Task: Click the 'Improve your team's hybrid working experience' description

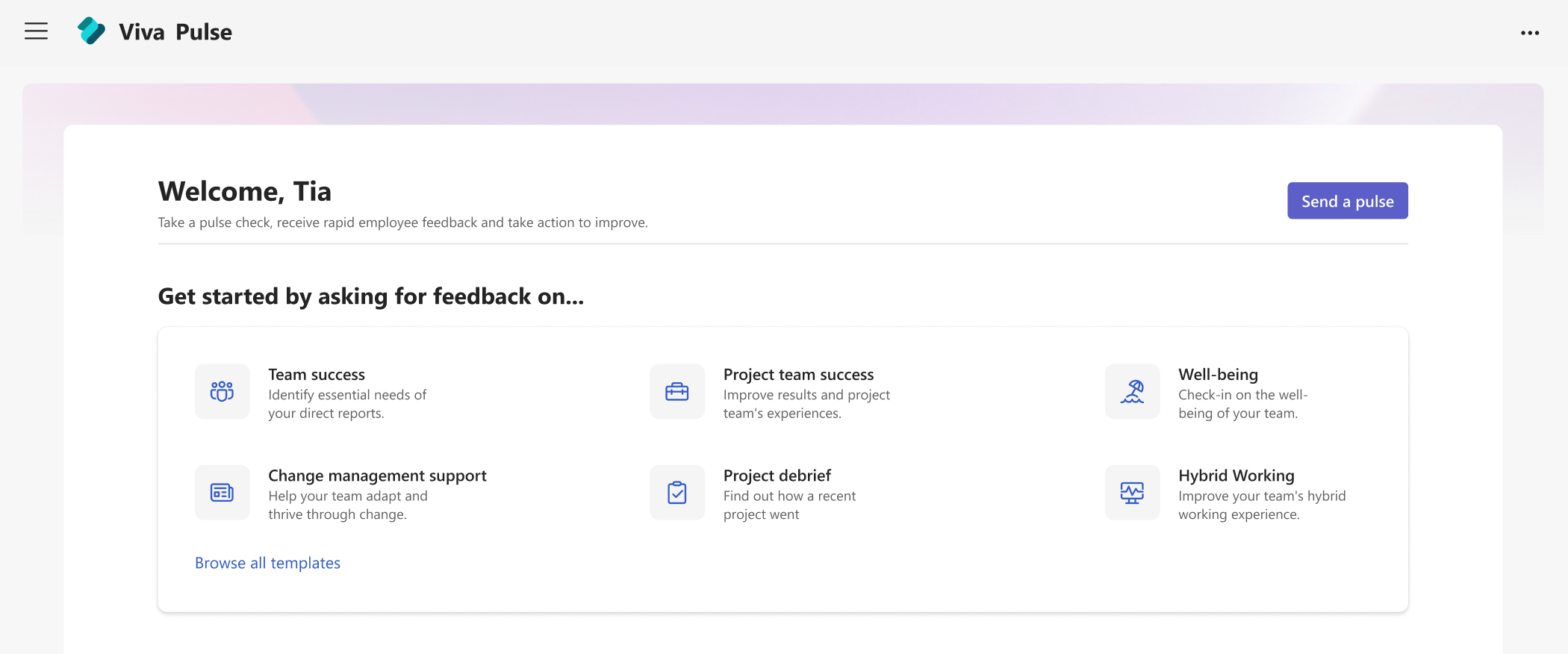Action: tap(1261, 505)
